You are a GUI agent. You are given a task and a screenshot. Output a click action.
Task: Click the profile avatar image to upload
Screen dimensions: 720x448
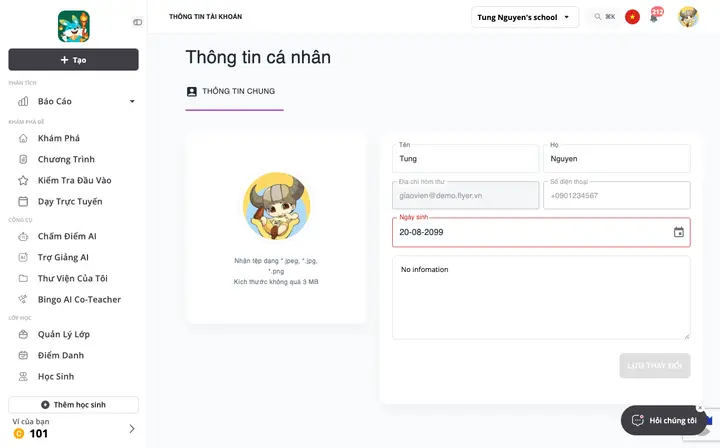pos(276,206)
